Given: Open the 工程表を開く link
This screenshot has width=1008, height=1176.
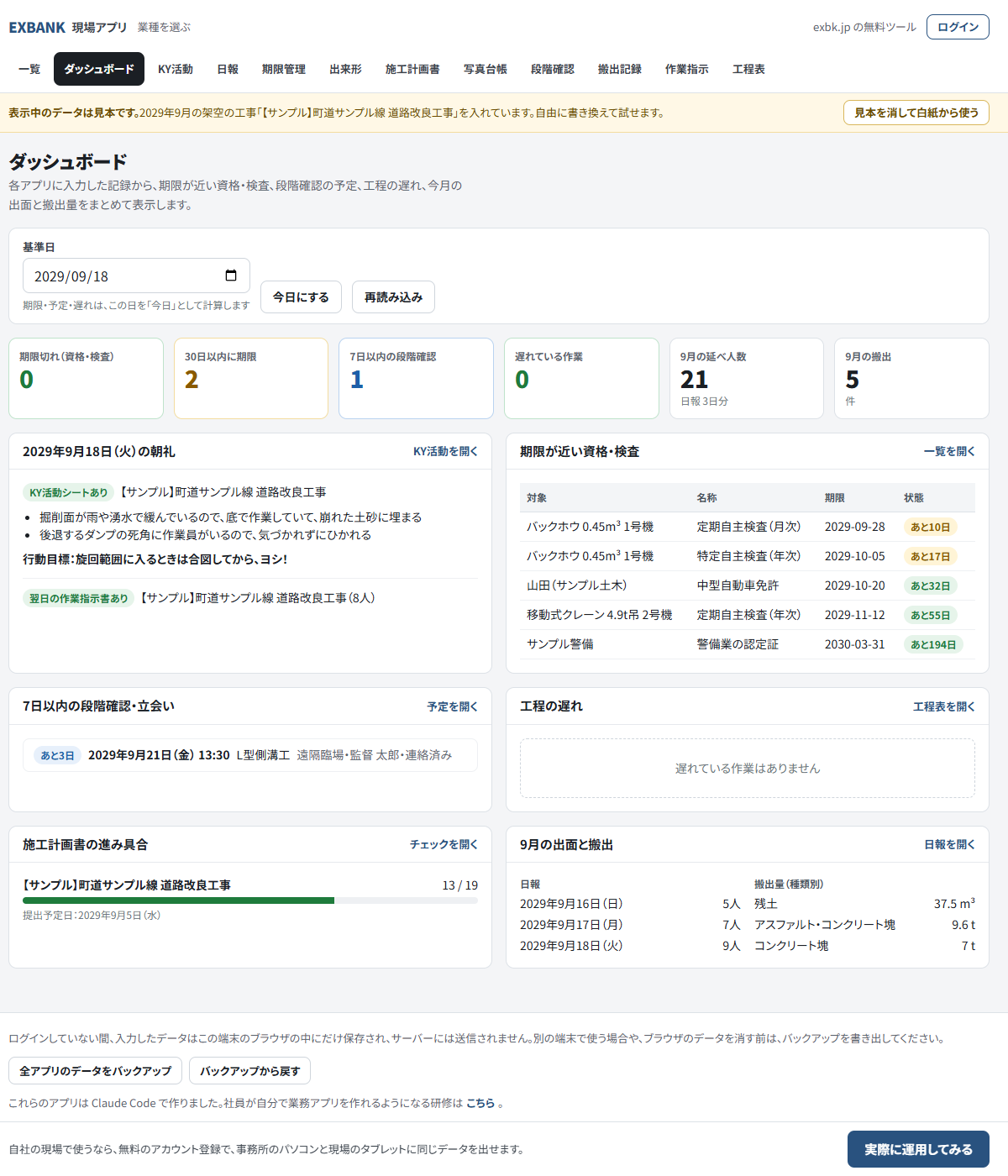Looking at the screenshot, I should point(944,706).
